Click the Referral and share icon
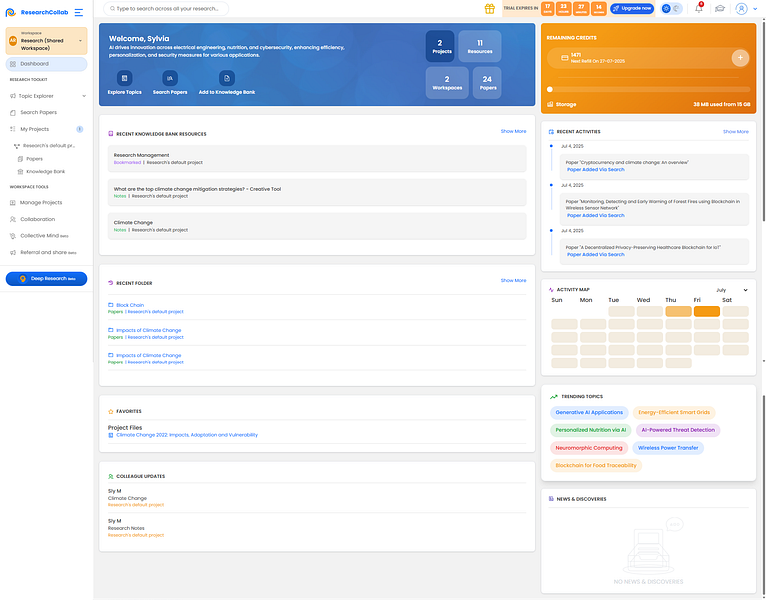766x600 pixels. click(x=13, y=253)
